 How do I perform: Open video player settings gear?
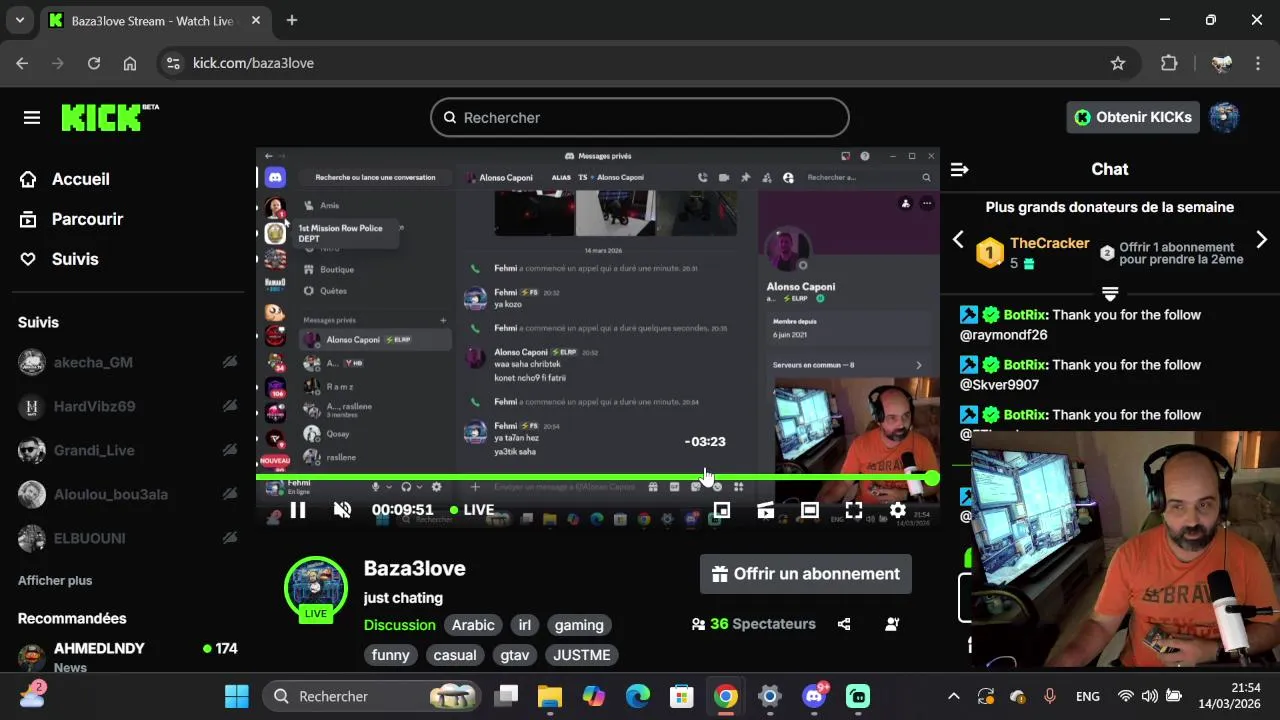pyautogui.click(x=897, y=510)
